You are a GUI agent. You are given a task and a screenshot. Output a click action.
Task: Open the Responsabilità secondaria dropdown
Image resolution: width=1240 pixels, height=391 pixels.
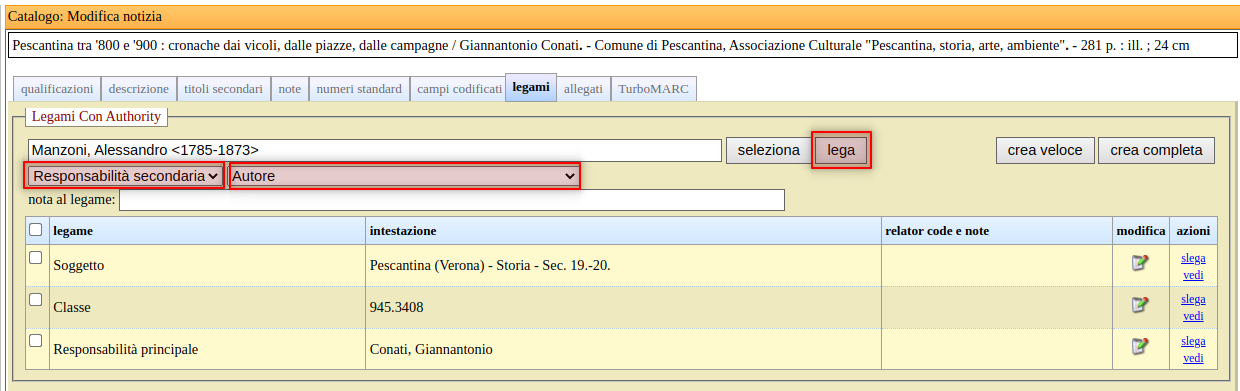[125, 176]
